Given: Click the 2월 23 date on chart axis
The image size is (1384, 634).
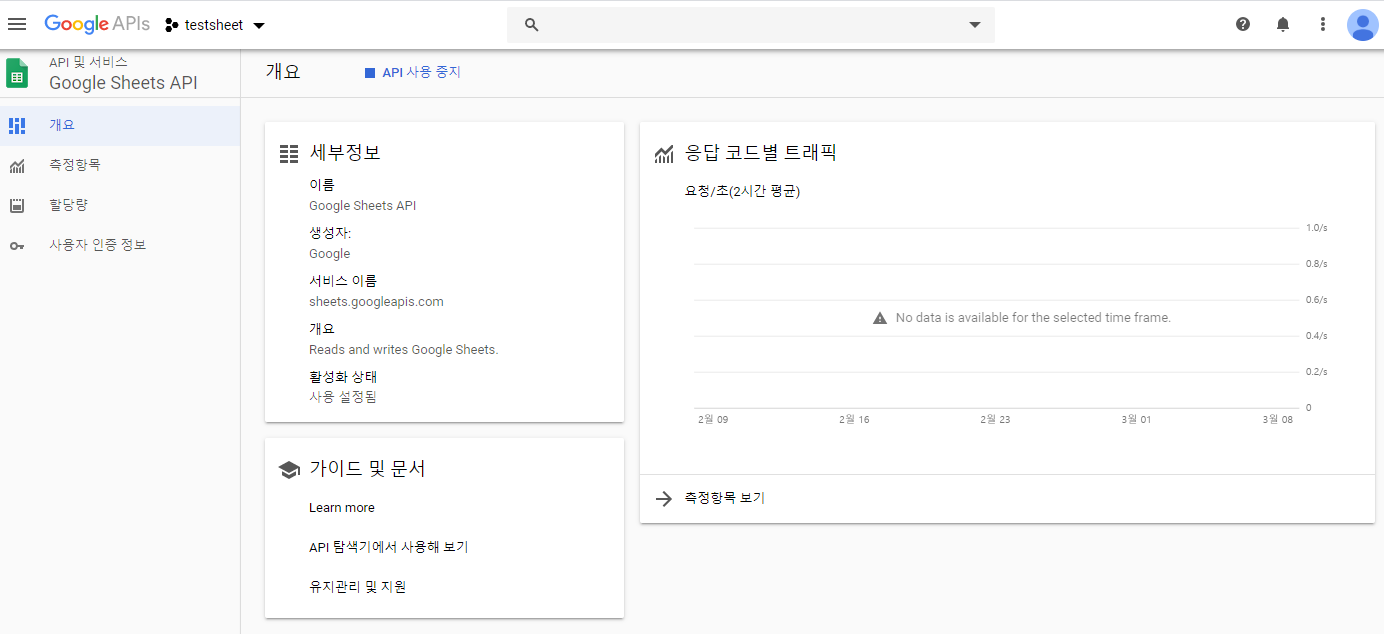Looking at the screenshot, I should pyautogui.click(x=995, y=420).
